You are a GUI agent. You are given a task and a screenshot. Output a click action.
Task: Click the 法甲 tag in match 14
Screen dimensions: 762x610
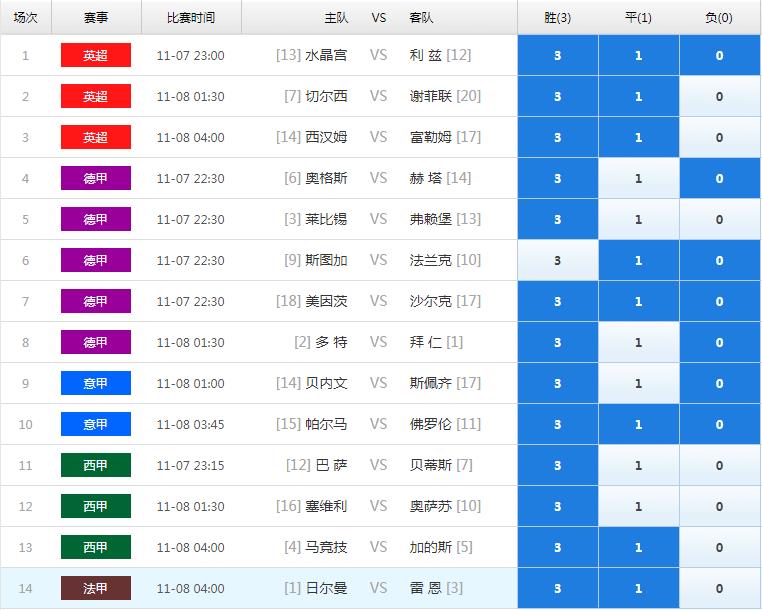(96, 588)
